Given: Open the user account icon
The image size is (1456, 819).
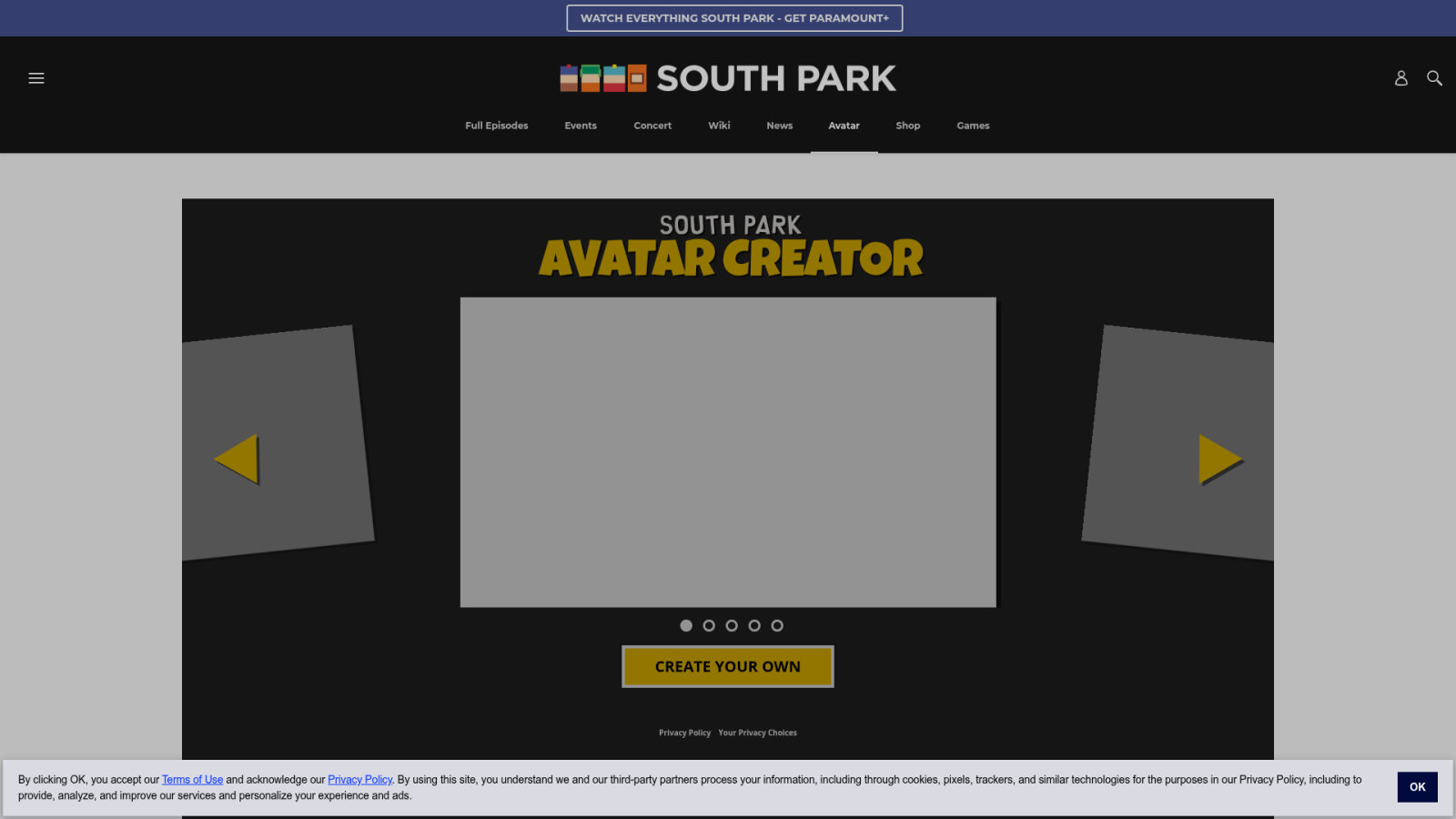Looking at the screenshot, I should [x=1401, y=78].
